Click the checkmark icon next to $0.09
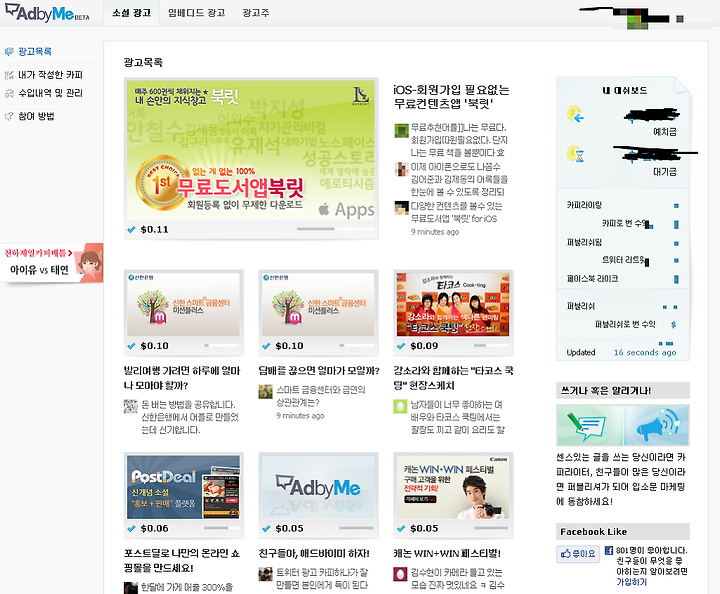Image resolution: width=720 pixels, height=594 pixels. pos(401,346)
